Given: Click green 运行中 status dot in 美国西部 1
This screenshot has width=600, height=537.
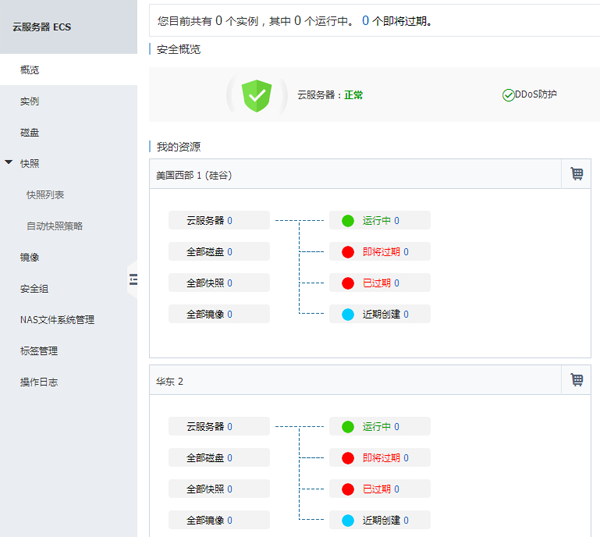Looking at the screenshot, I should coord(348,221).
